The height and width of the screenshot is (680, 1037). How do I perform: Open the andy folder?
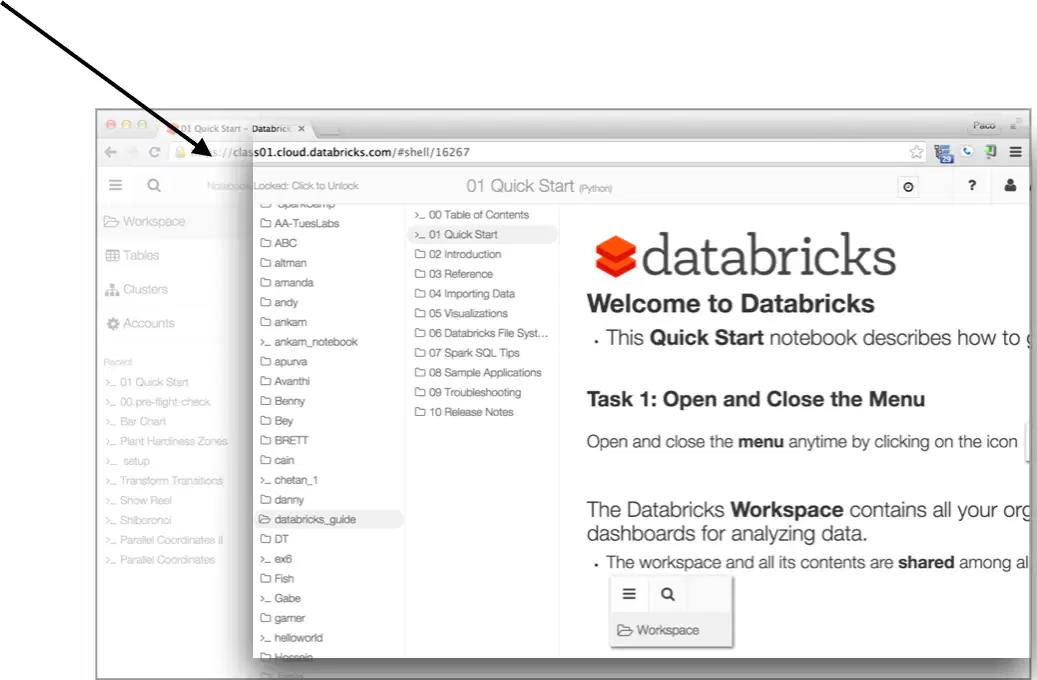click(x=279, y=303)
